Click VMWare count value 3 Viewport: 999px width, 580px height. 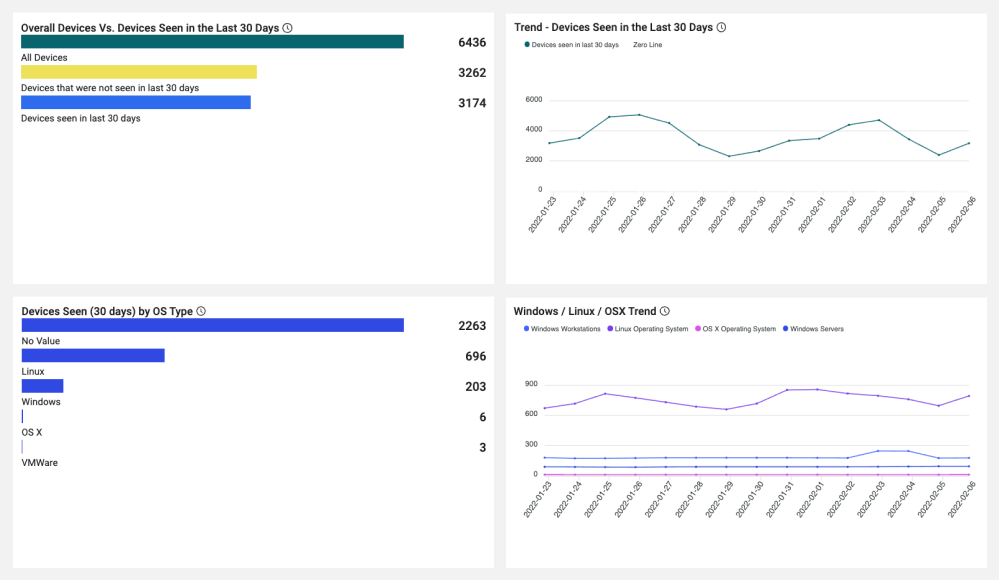pyautogui.click(x=483, y=447)
